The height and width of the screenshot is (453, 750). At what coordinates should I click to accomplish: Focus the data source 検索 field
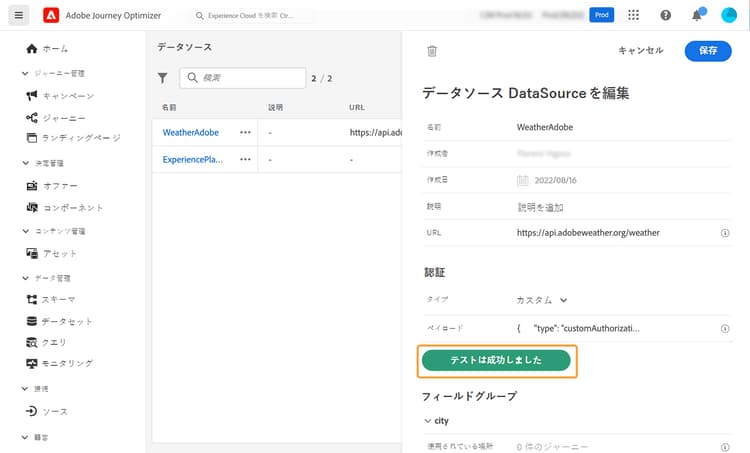(x=243, y=78)
